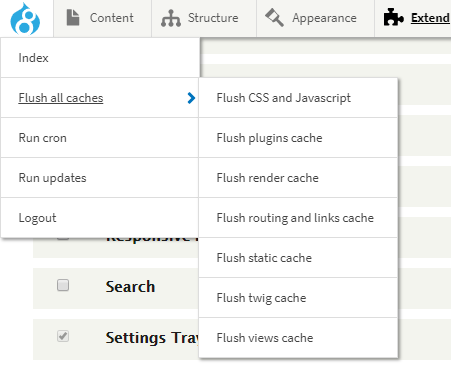Click Run cron menu entry

[100, 138]
